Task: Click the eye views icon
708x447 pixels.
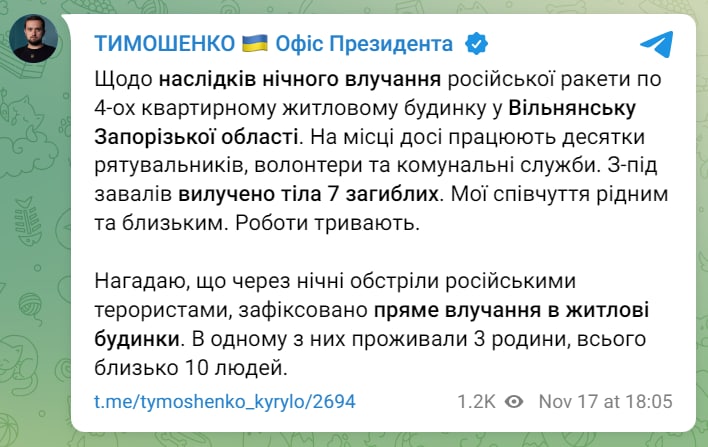Action: (514, 402)
